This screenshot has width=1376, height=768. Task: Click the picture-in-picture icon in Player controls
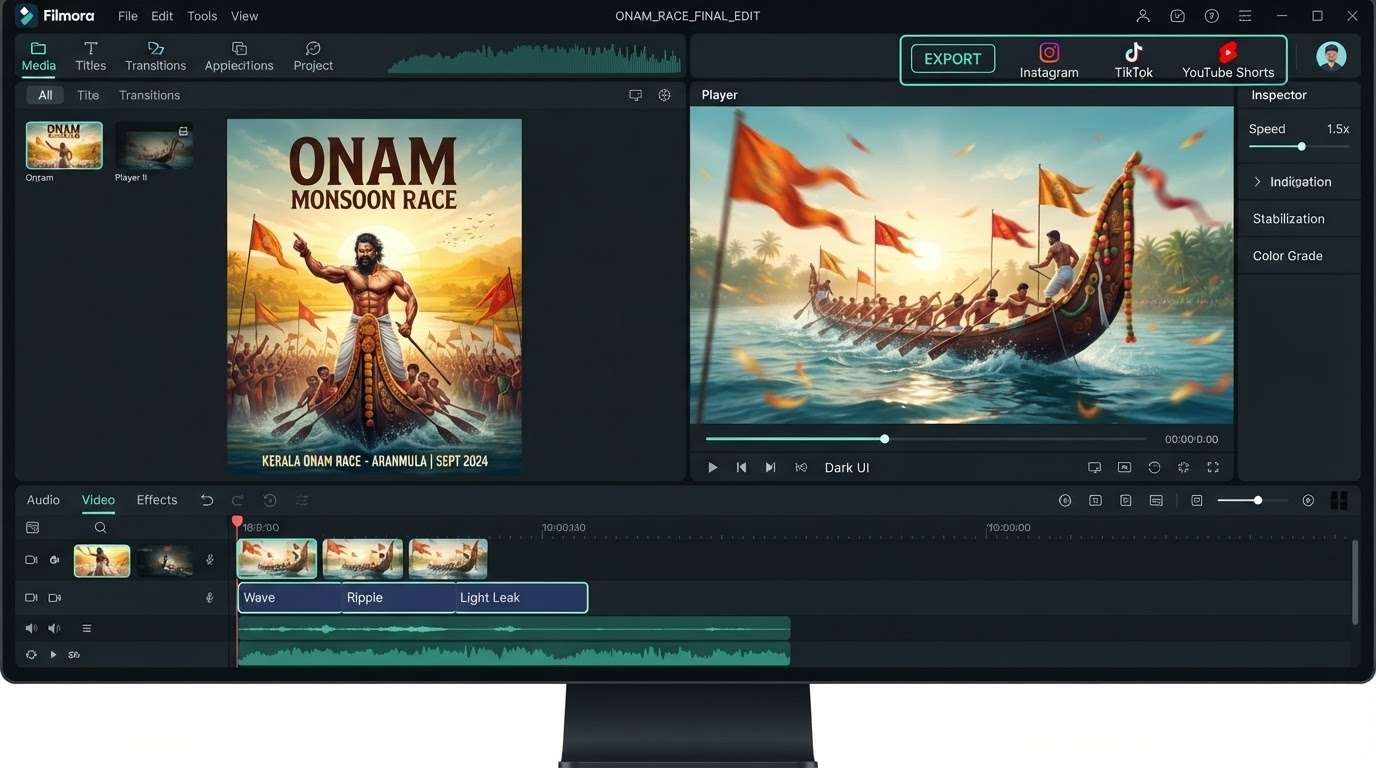pyautogui.click(x=1124, y=467)
